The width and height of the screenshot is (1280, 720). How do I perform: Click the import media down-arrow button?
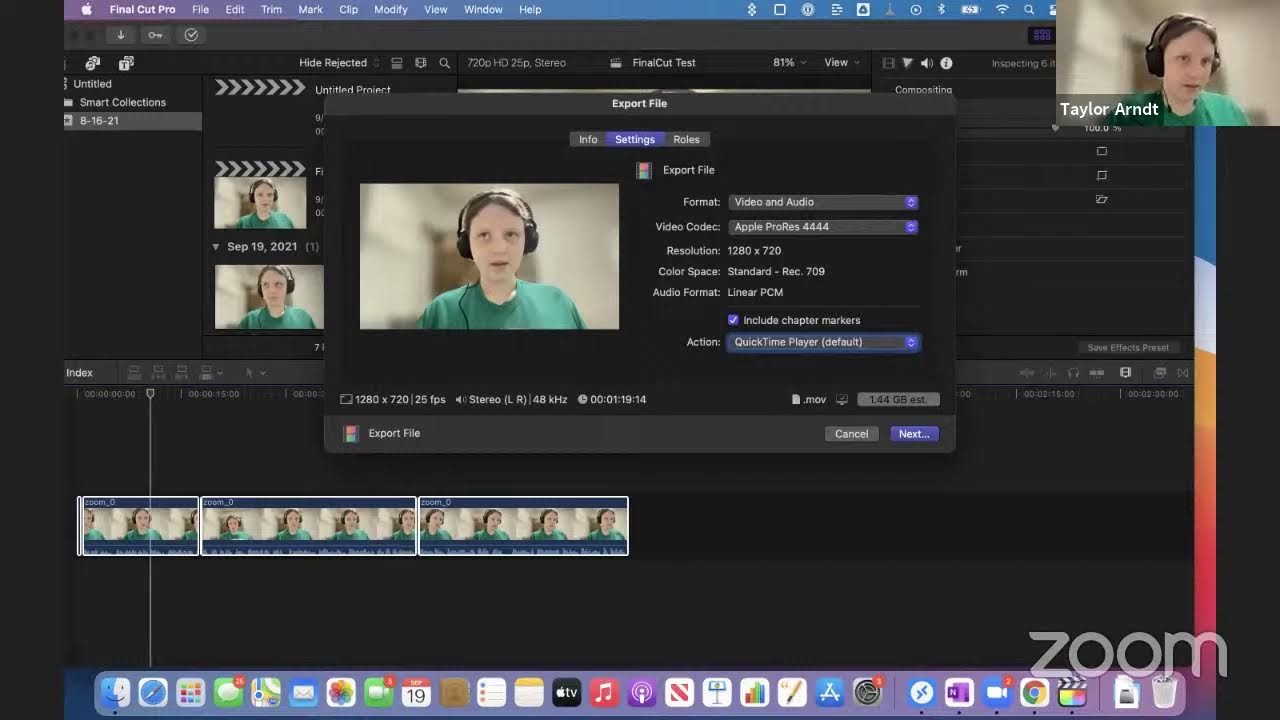pyautogui.click(x=120, y=35)
